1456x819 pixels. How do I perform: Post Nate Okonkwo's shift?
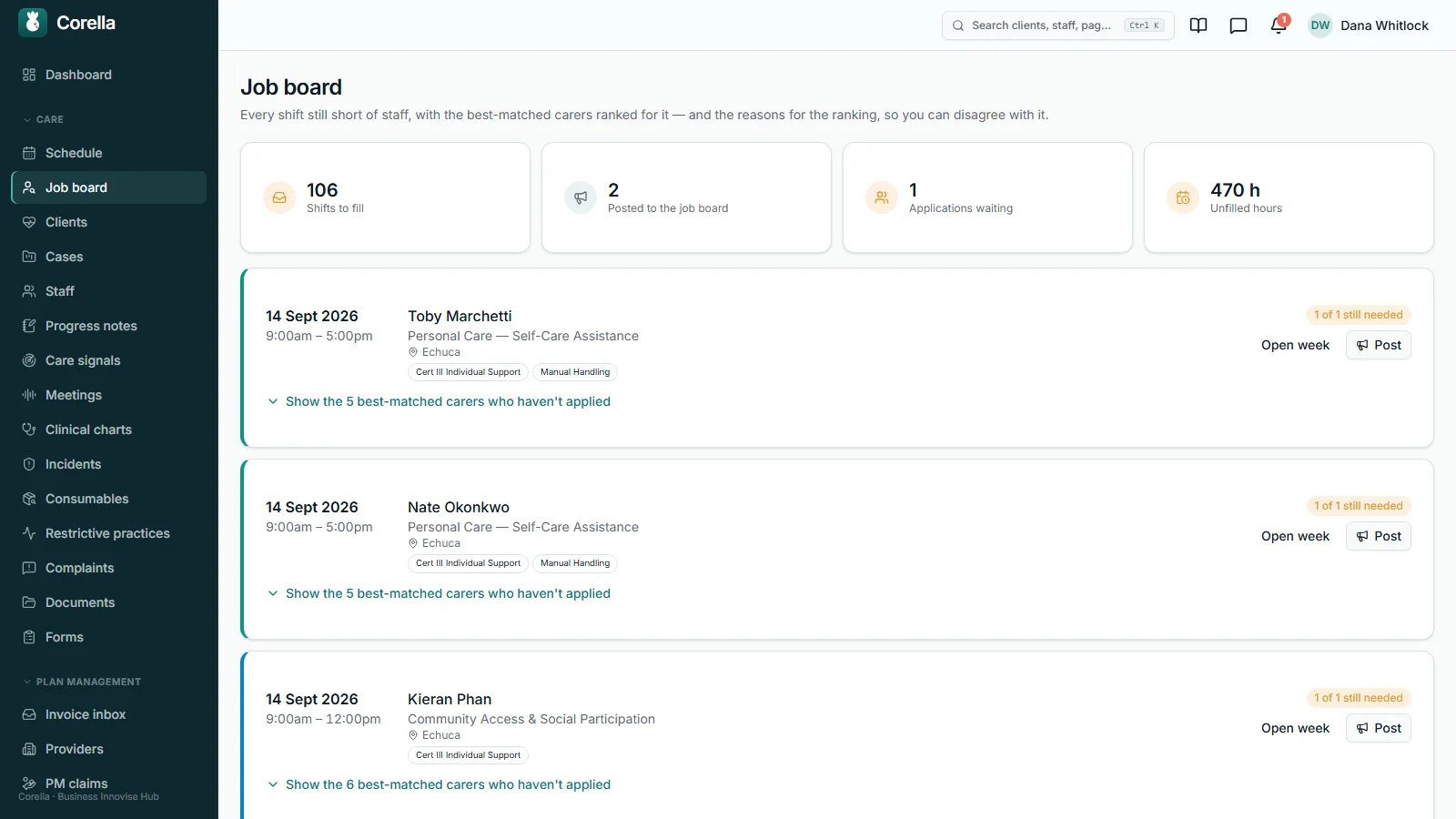pyautogui.click(x=1379, y=536)
